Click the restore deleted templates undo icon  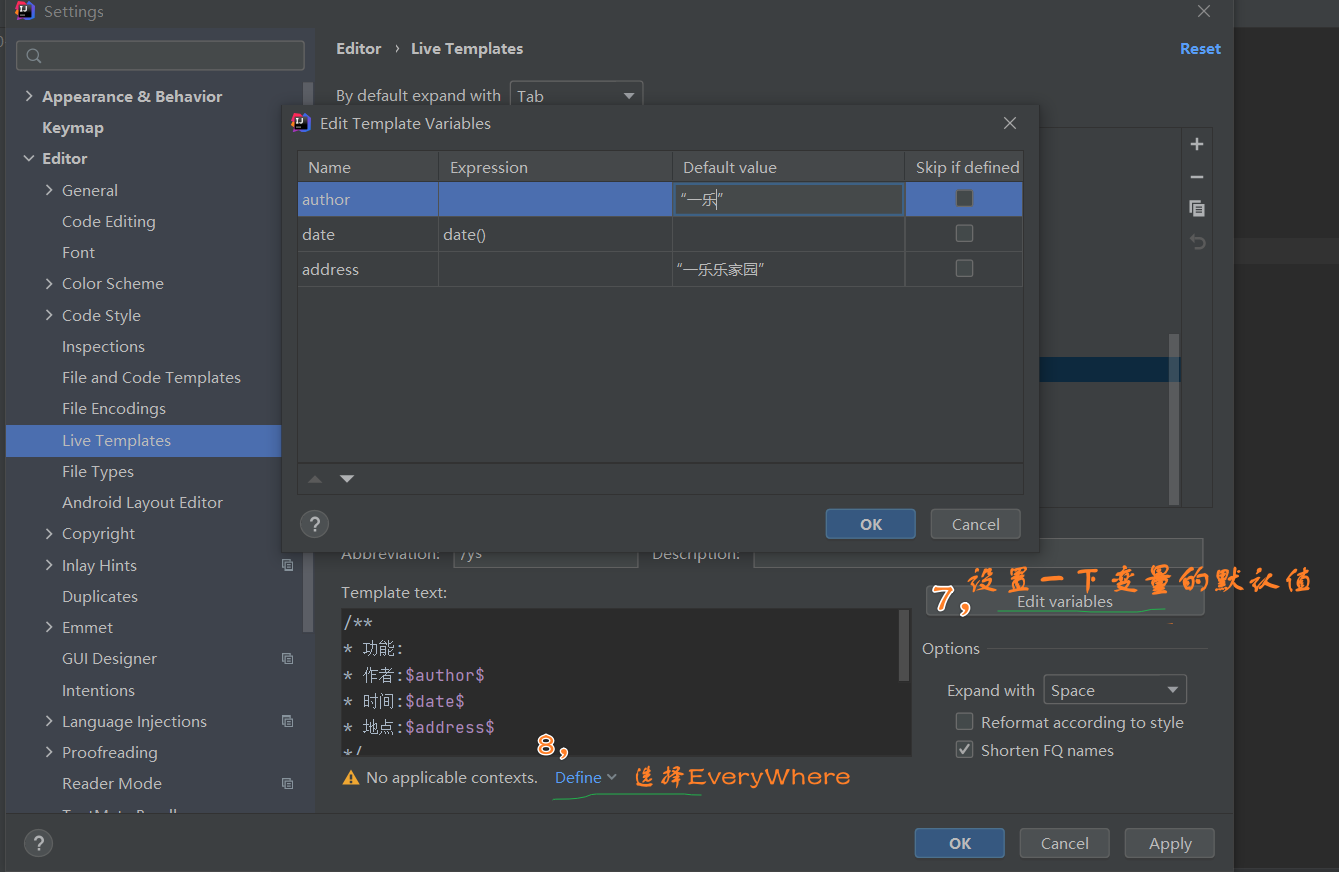point(1196,242)
